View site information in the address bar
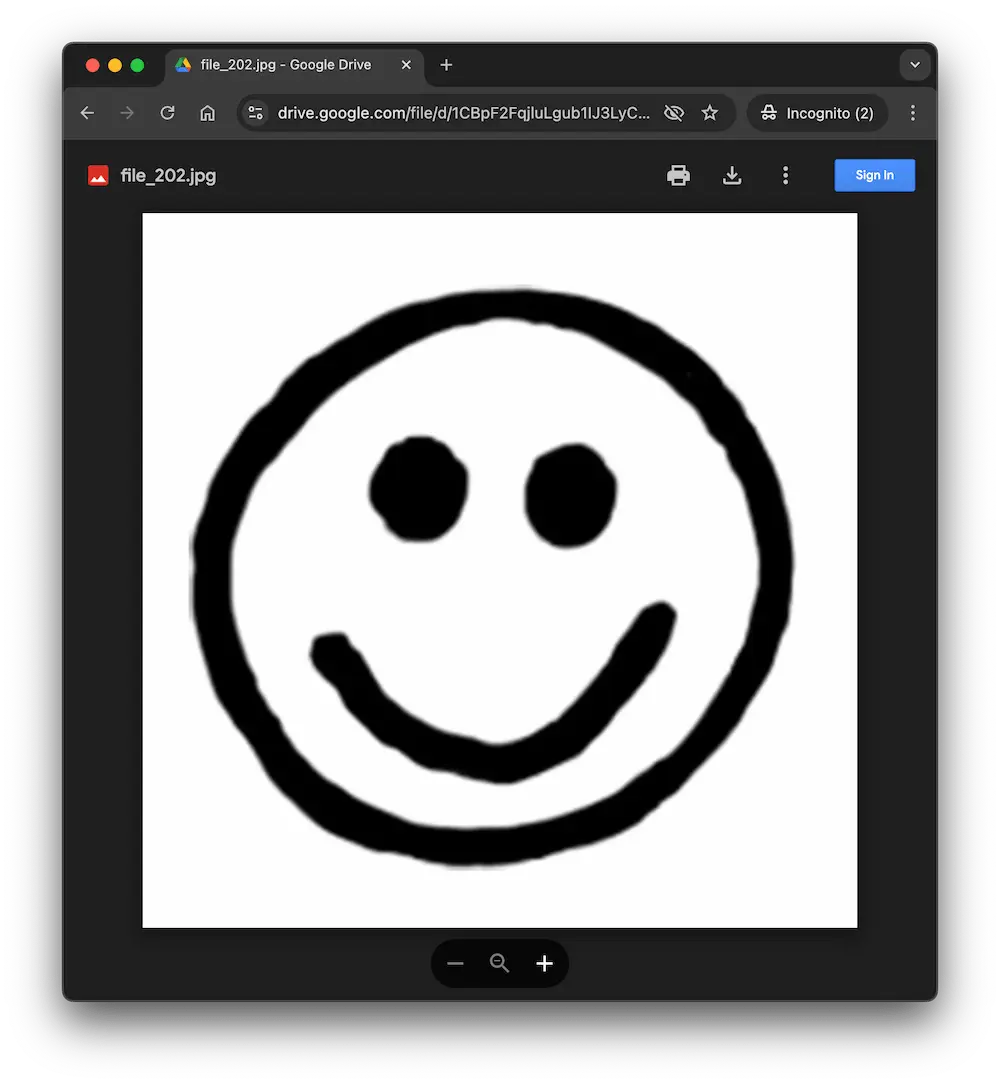 pos(256,113)
